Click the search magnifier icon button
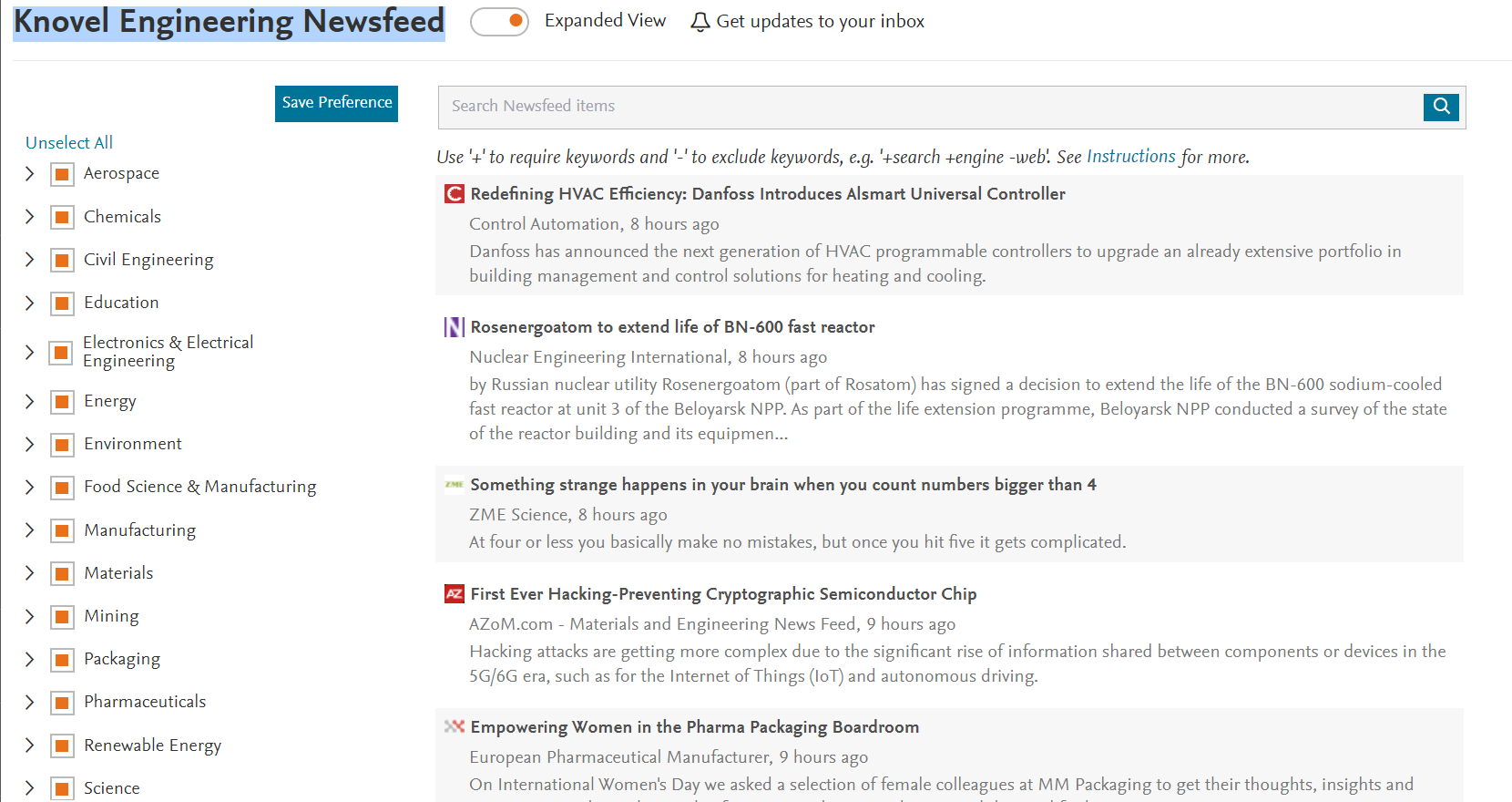1512x802 pixels. point(1441,107)
